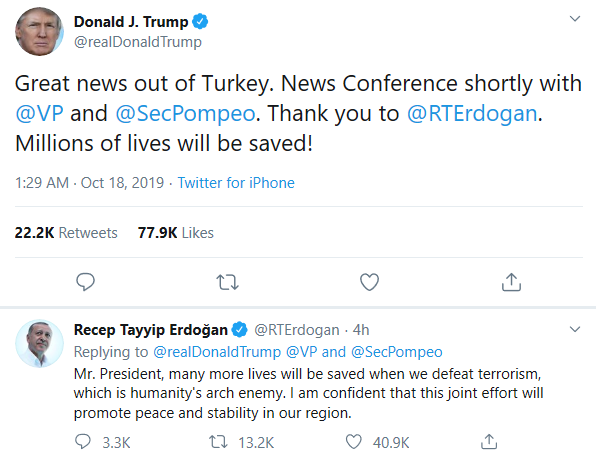The width and height of the screenshot is (596, 458).
Task: Retweet the main Trump tweet
Action: click(x=227, y=282)
